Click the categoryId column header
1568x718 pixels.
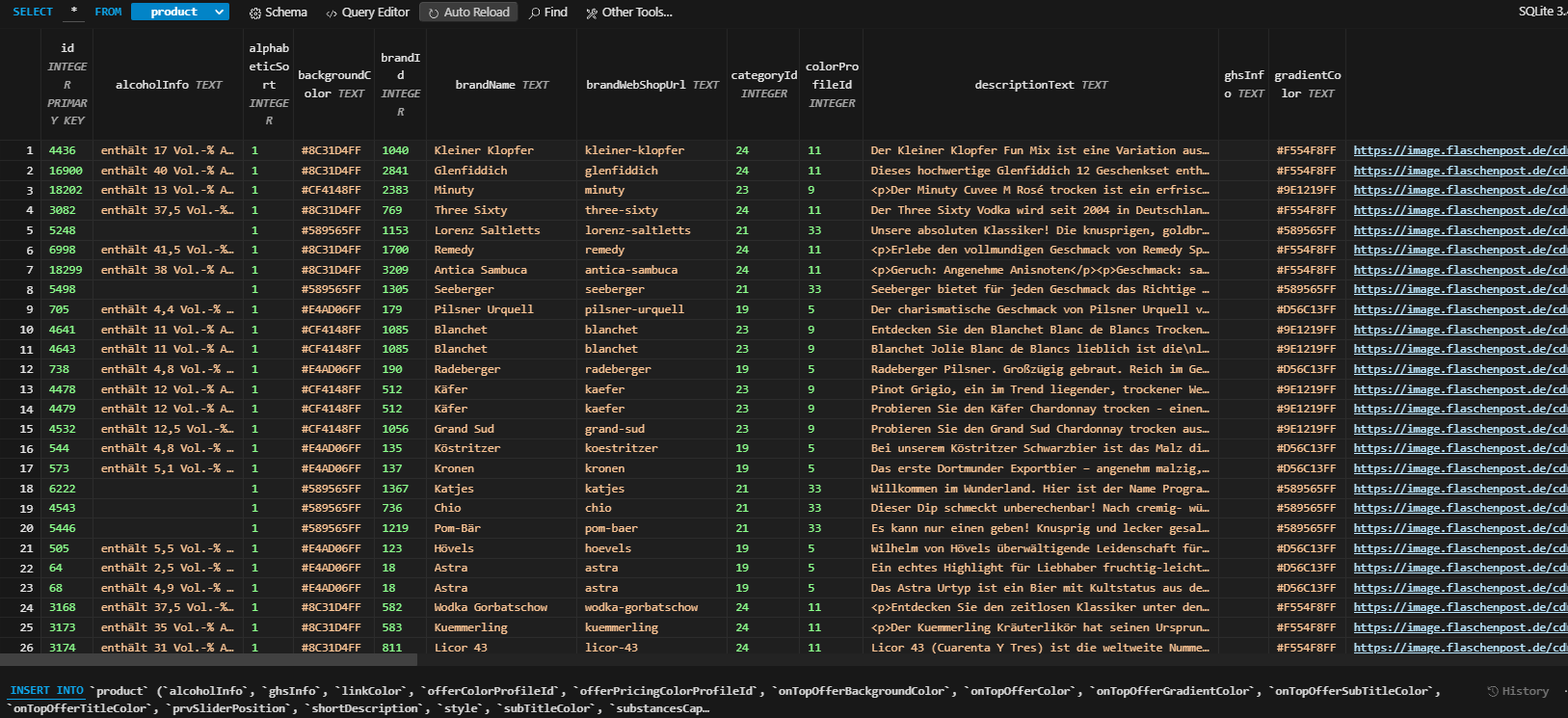tap(763, 84)
